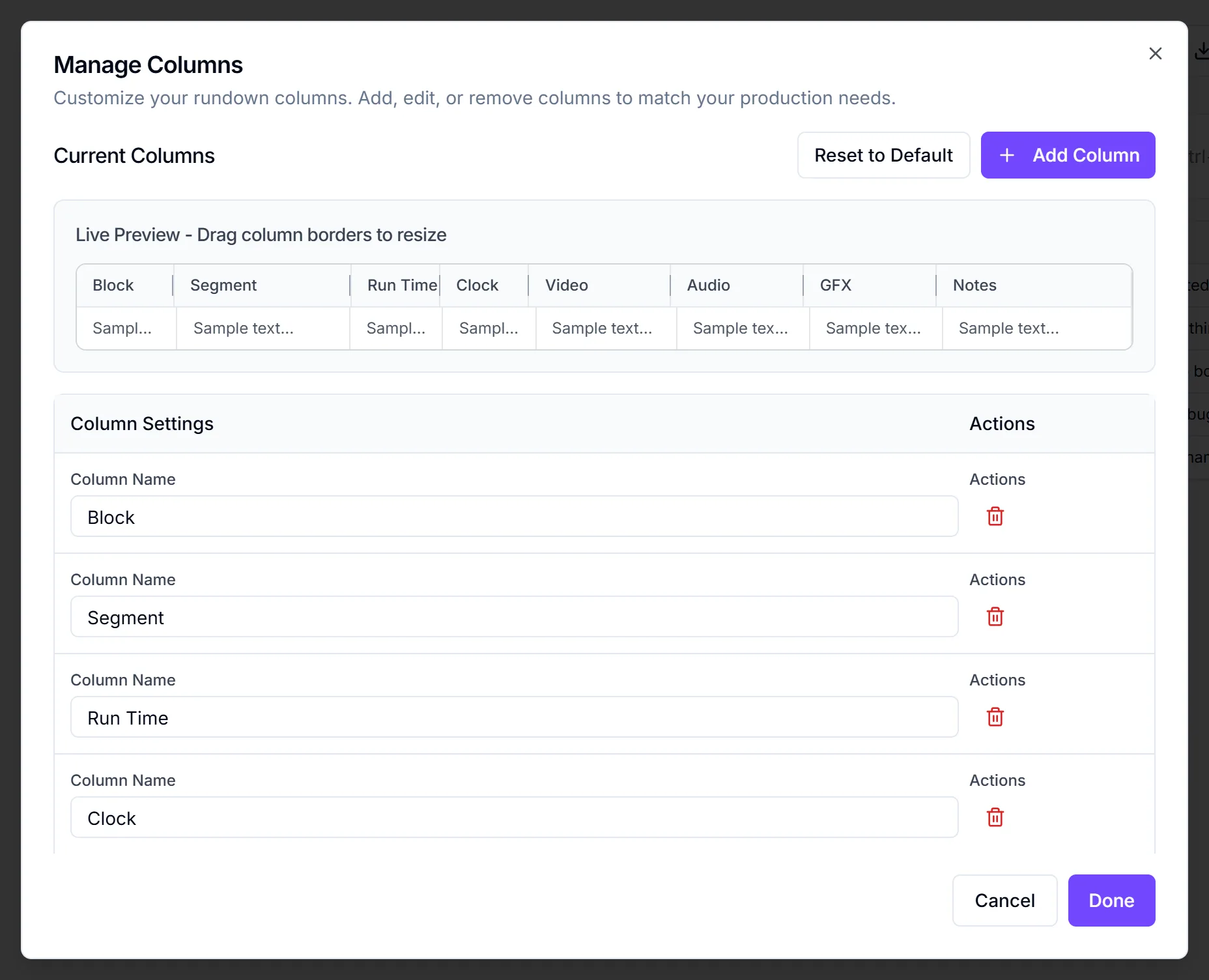Click the sample cell under Segment

(263, 328)
